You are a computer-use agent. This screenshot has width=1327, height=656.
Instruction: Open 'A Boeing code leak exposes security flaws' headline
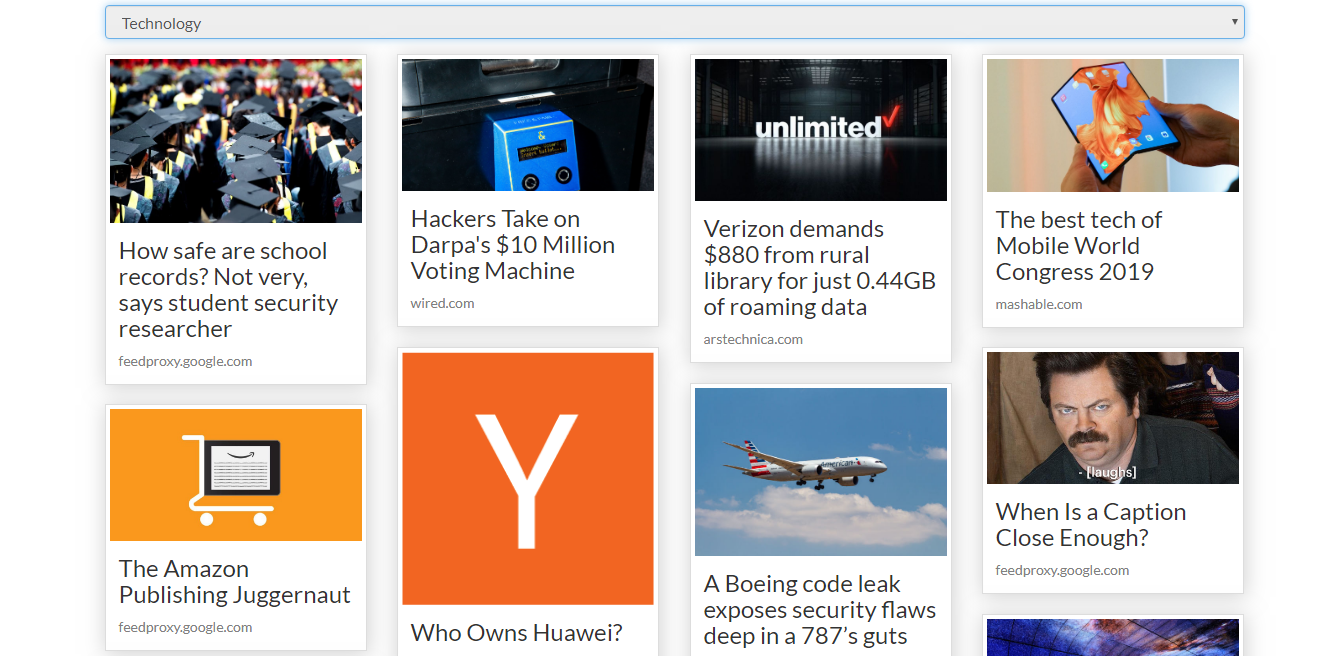820,610
